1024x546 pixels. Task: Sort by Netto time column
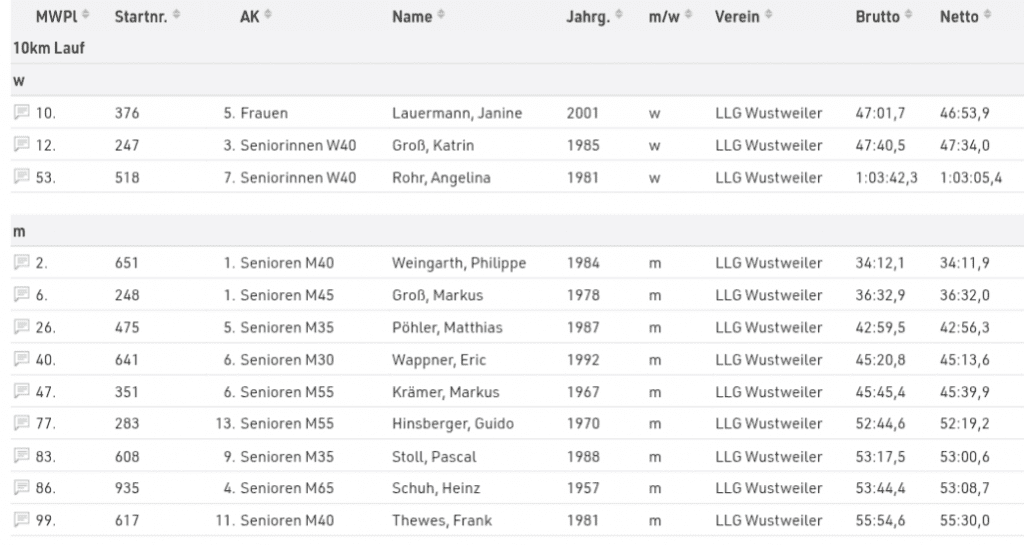[987, 17]
